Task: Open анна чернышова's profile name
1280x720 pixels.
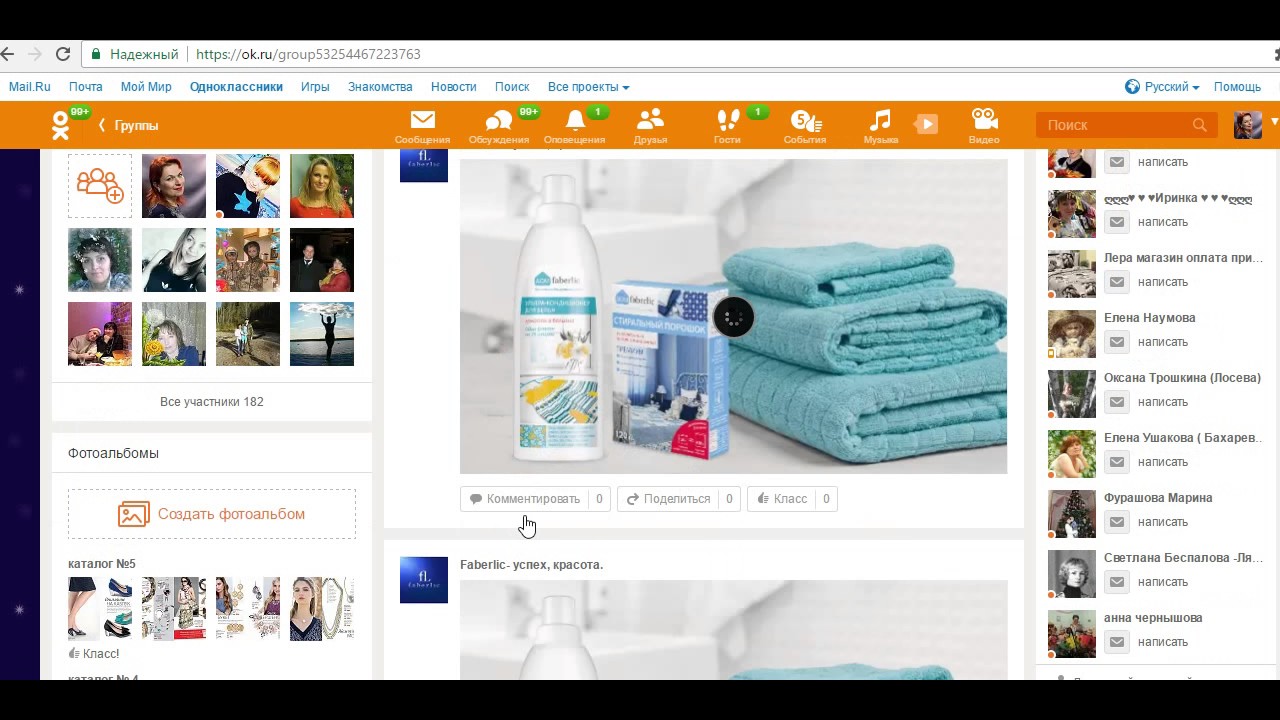Action: (x=1153, y=618)
